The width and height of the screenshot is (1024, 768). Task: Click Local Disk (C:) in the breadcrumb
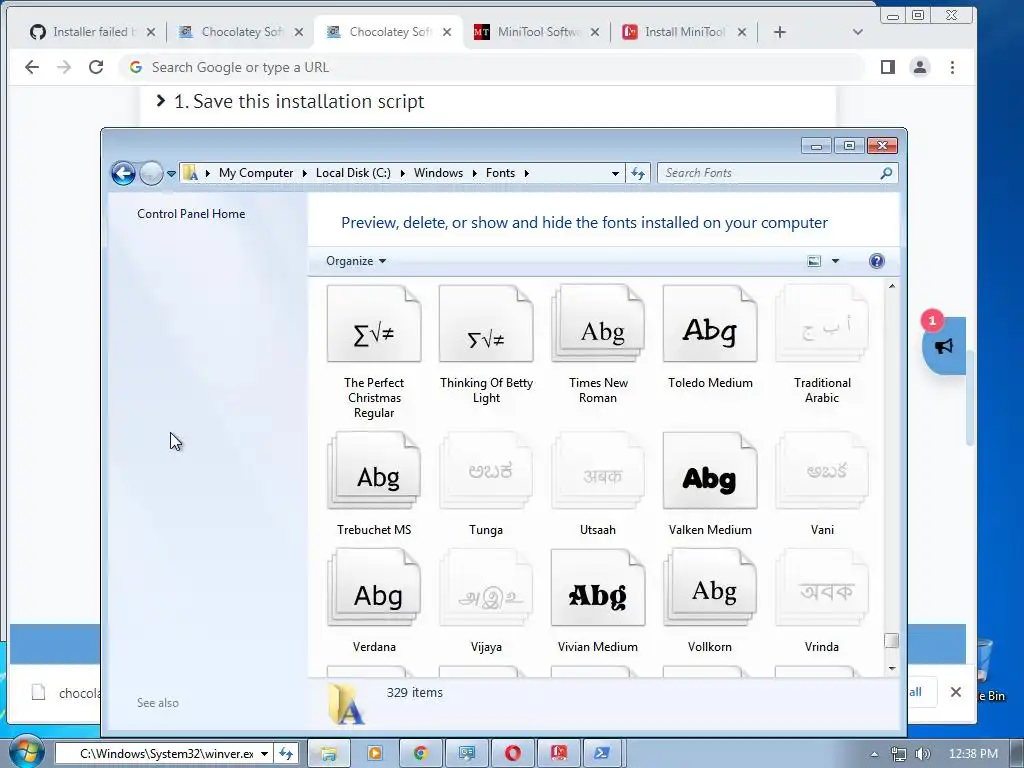coord(353,173)
